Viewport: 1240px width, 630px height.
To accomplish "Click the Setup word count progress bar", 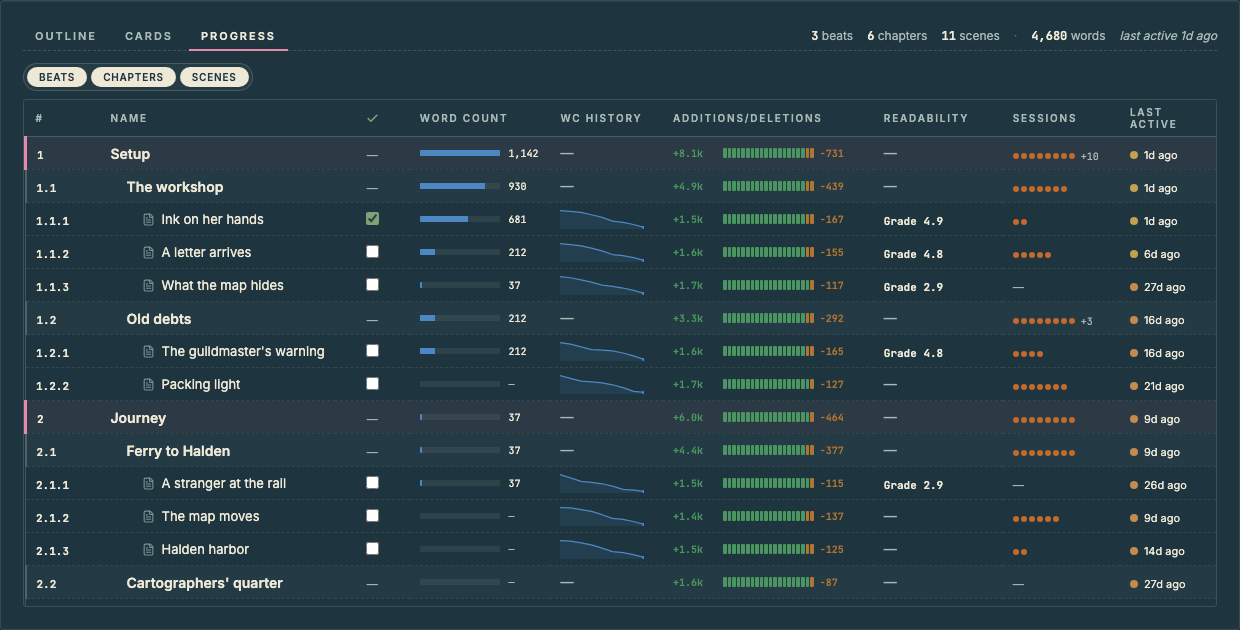I will 460,153.
